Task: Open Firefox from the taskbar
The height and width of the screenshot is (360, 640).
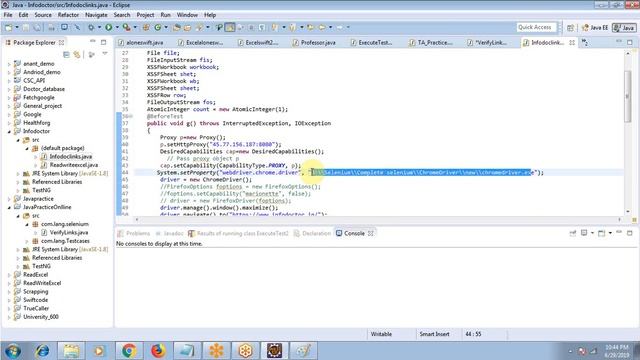Action: pos(158,351)
